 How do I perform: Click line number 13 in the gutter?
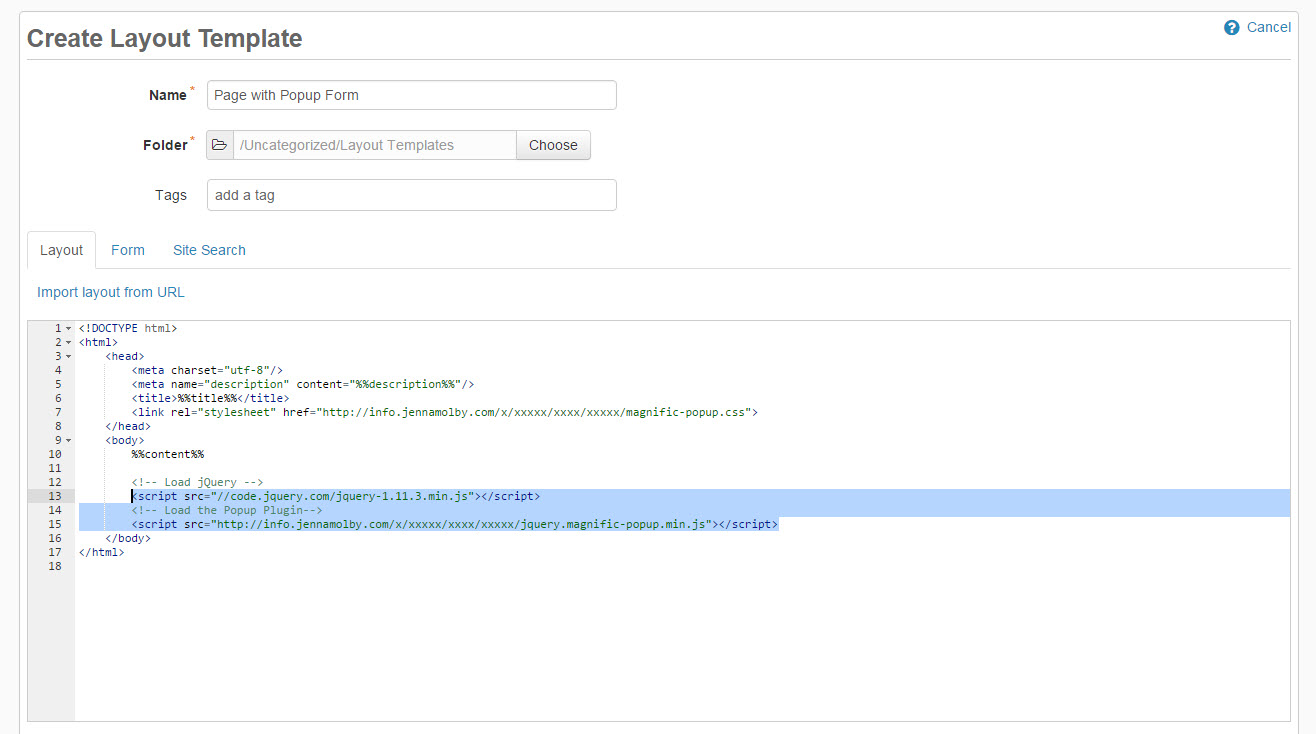pos(55,496)
